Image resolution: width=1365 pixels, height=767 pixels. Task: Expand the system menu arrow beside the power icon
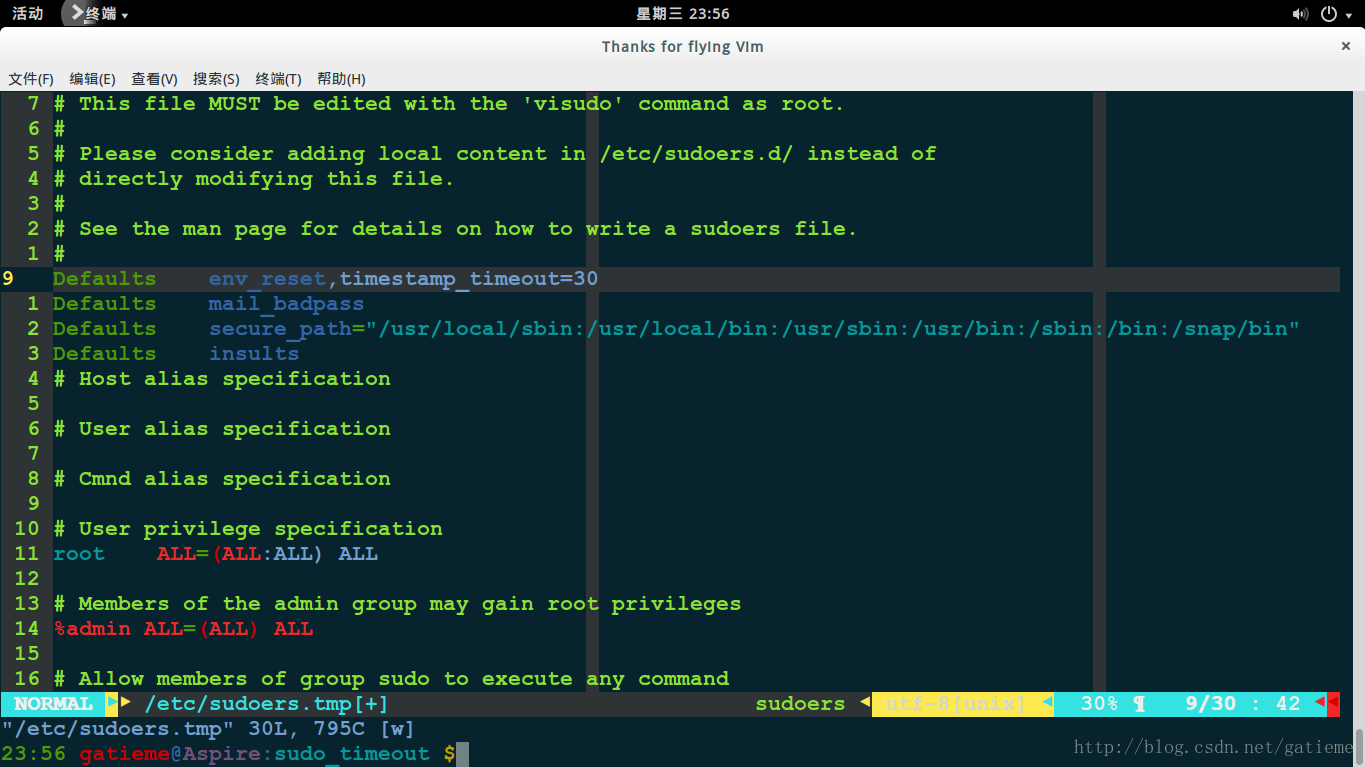pyautogui.click(x=1349, y=15)
